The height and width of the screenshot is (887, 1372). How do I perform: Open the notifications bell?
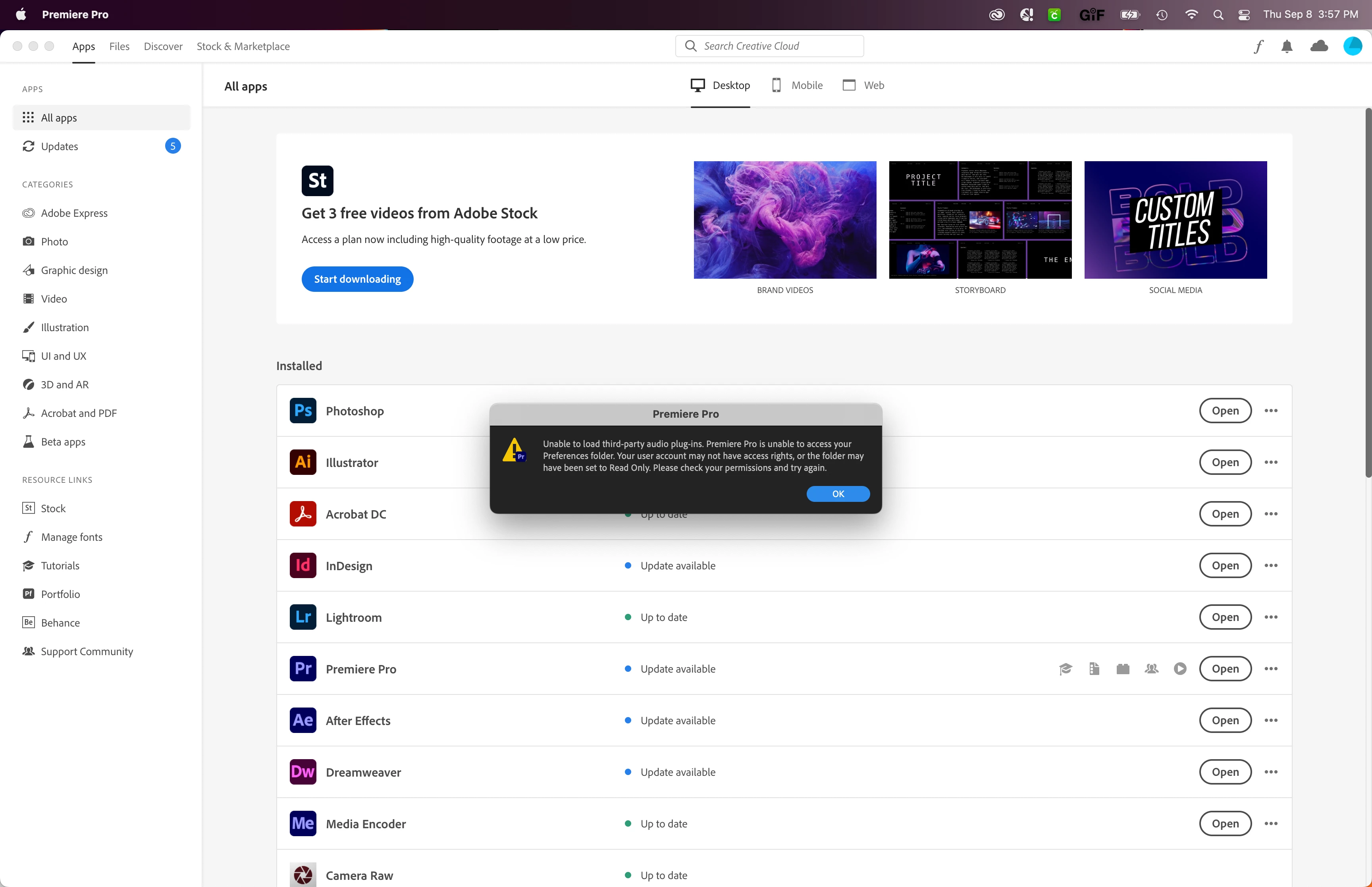[x=1287, y=46]
